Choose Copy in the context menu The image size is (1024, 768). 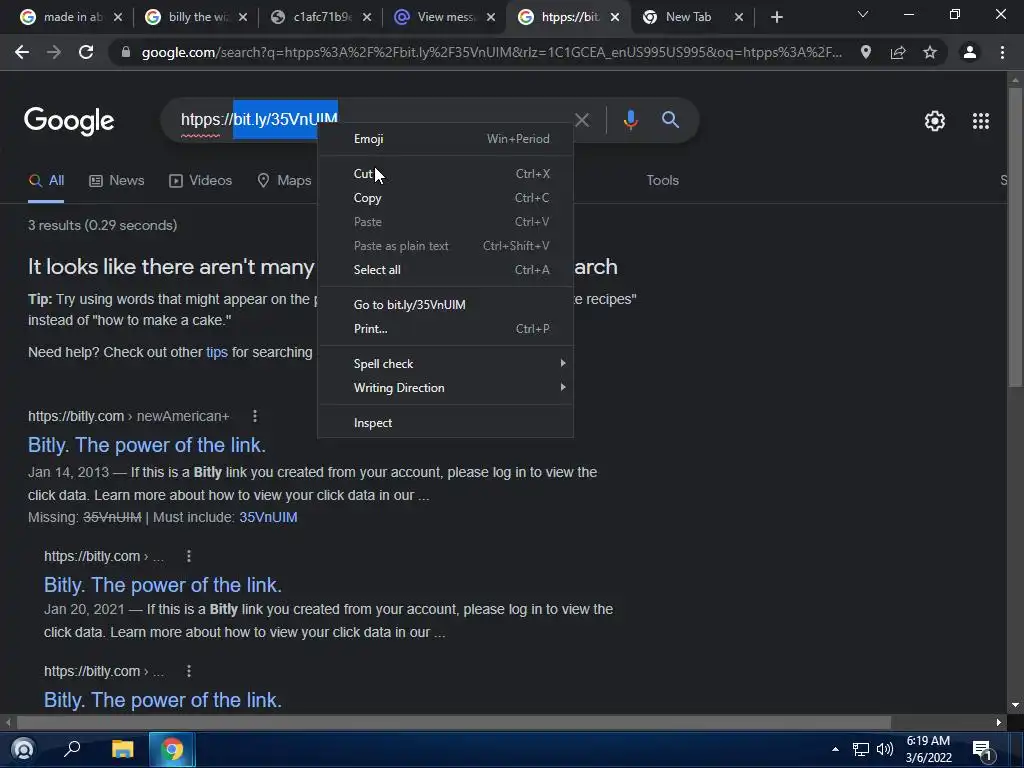pyautogui.click(x=445, y=198)
